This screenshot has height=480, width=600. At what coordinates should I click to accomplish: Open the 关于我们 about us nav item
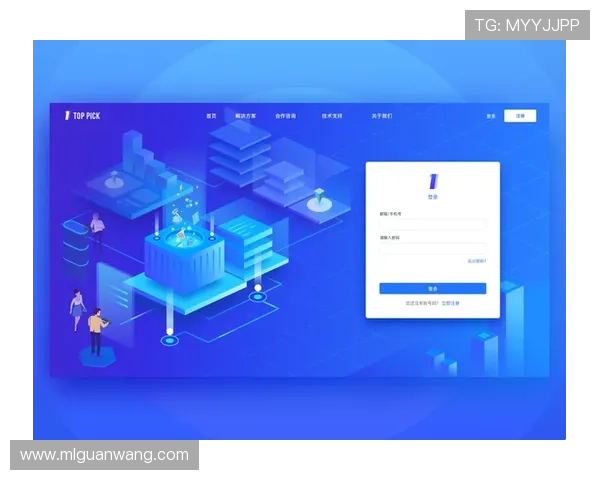click(x=382, y=116)
